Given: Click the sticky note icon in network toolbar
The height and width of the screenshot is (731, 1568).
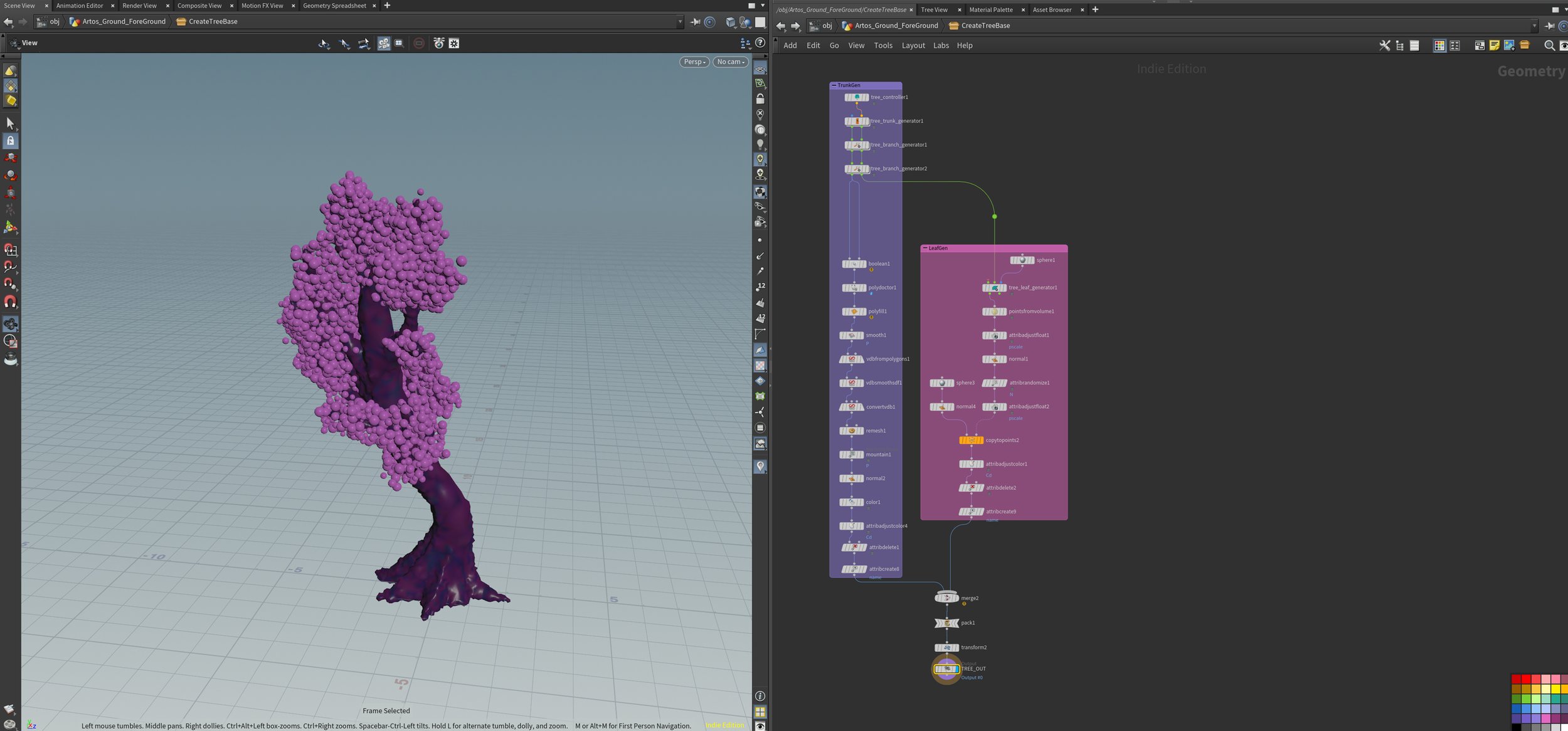Looking at the screenshot, I should [1494, 45].
